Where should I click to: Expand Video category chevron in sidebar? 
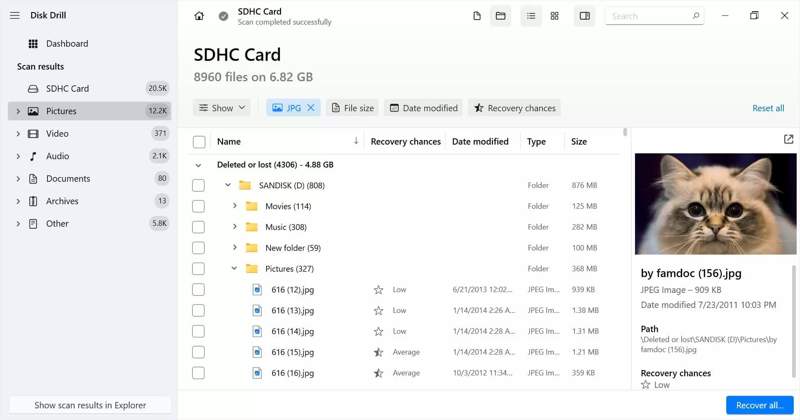(x=18, y=133)
